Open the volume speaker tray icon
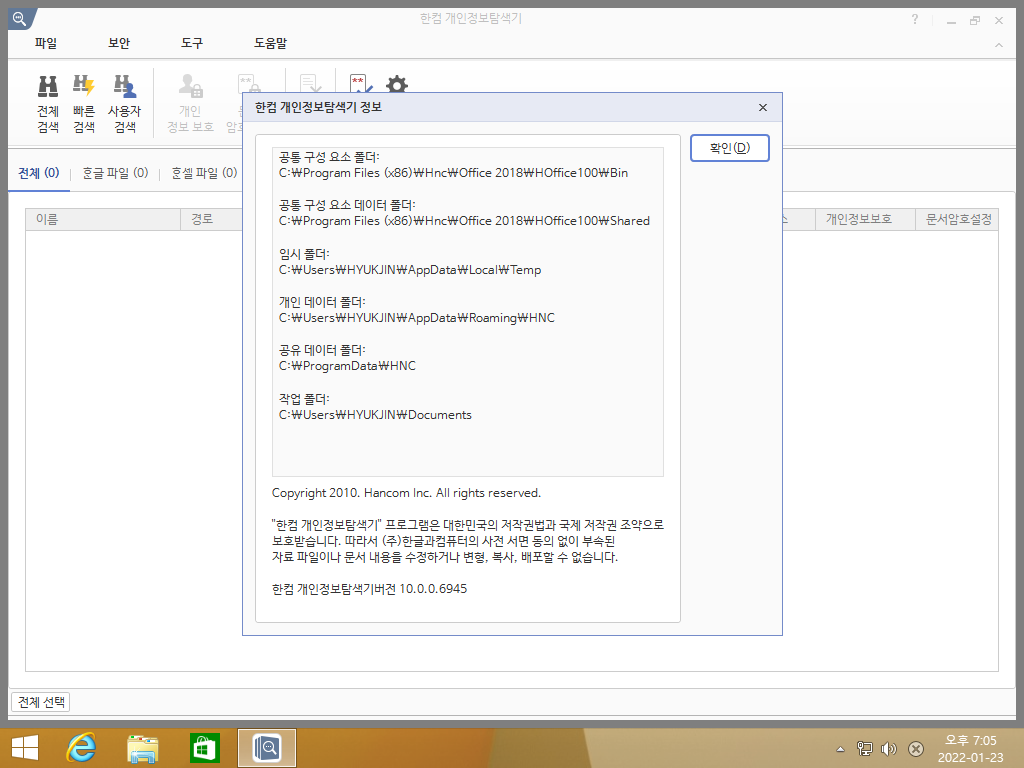 889,748
